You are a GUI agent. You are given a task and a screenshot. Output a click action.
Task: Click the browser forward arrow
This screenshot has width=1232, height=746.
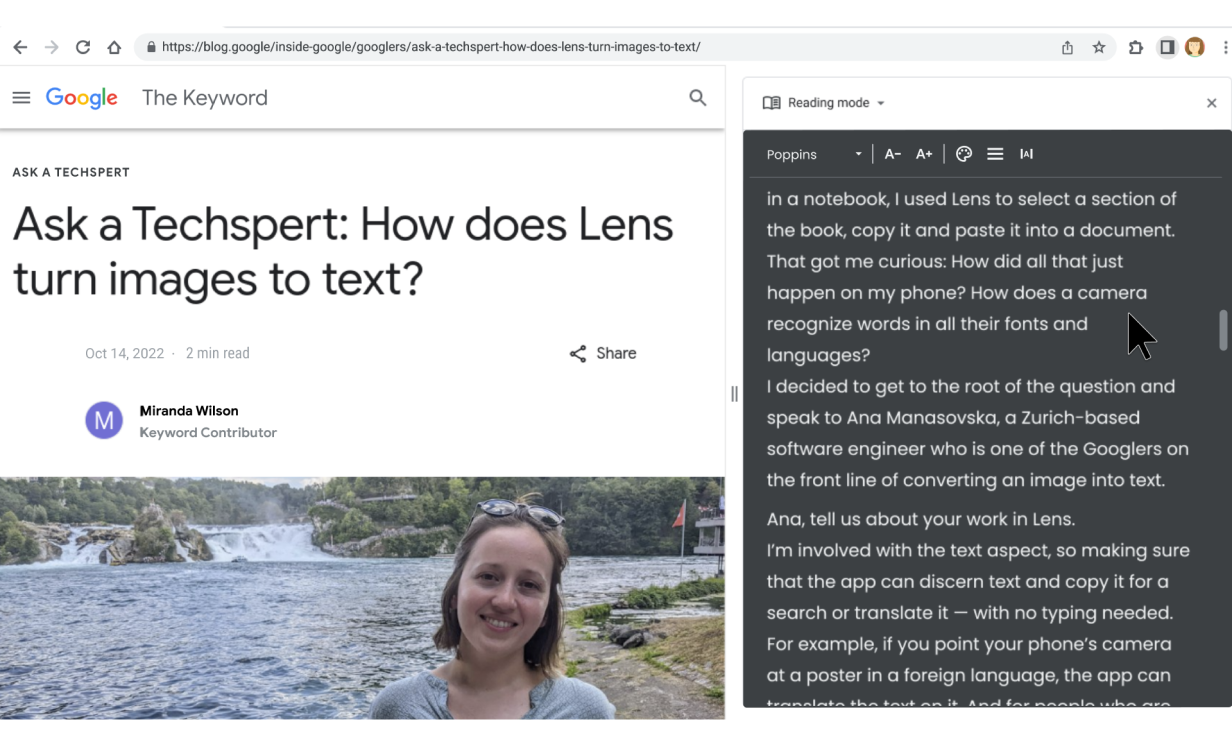pyautogui.click(x=51, y=47)
